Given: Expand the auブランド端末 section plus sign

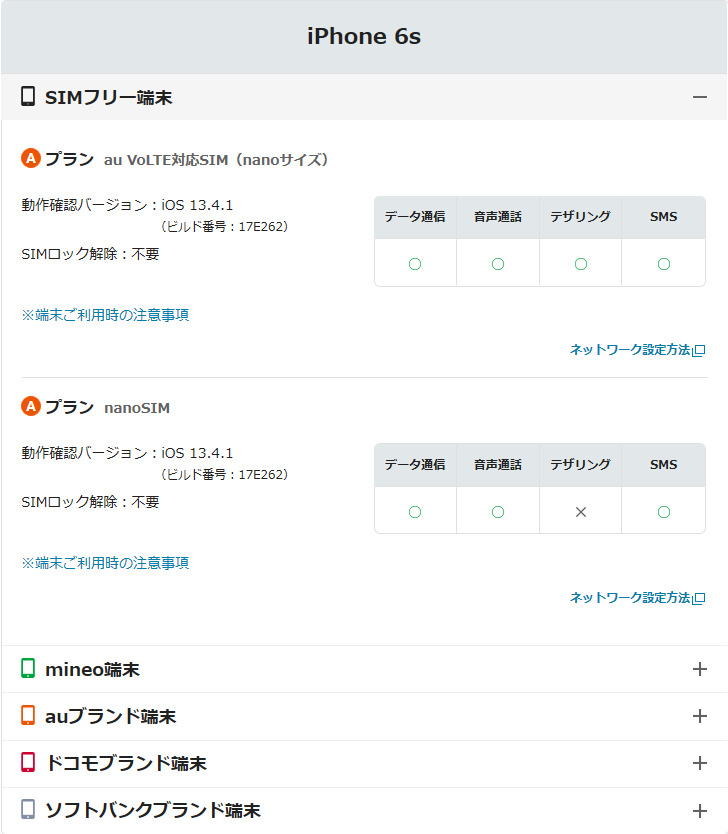Looking at the screenshot, I should [699, 716].
